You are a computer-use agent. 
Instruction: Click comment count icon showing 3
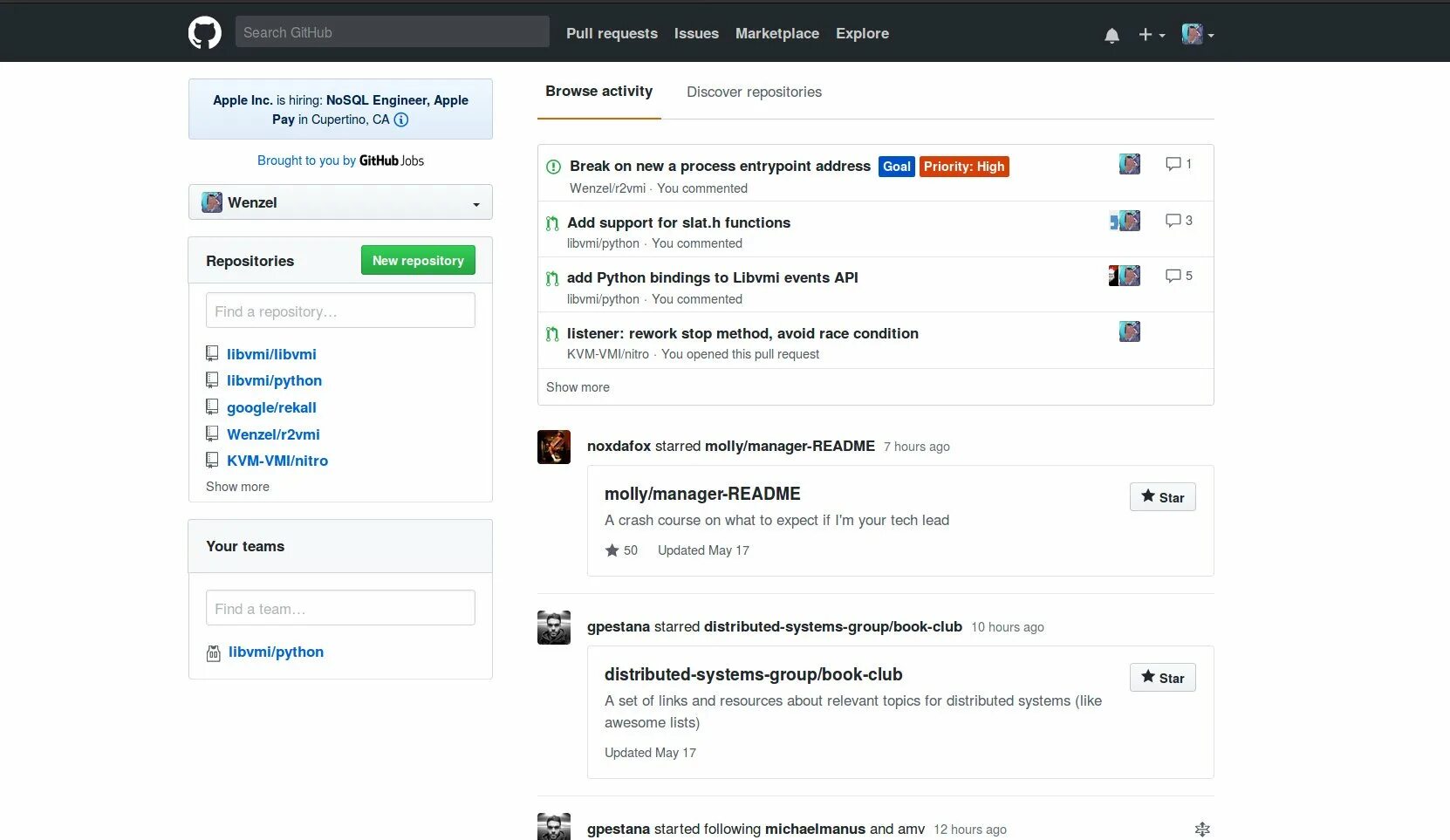[x=1173, y=221]
